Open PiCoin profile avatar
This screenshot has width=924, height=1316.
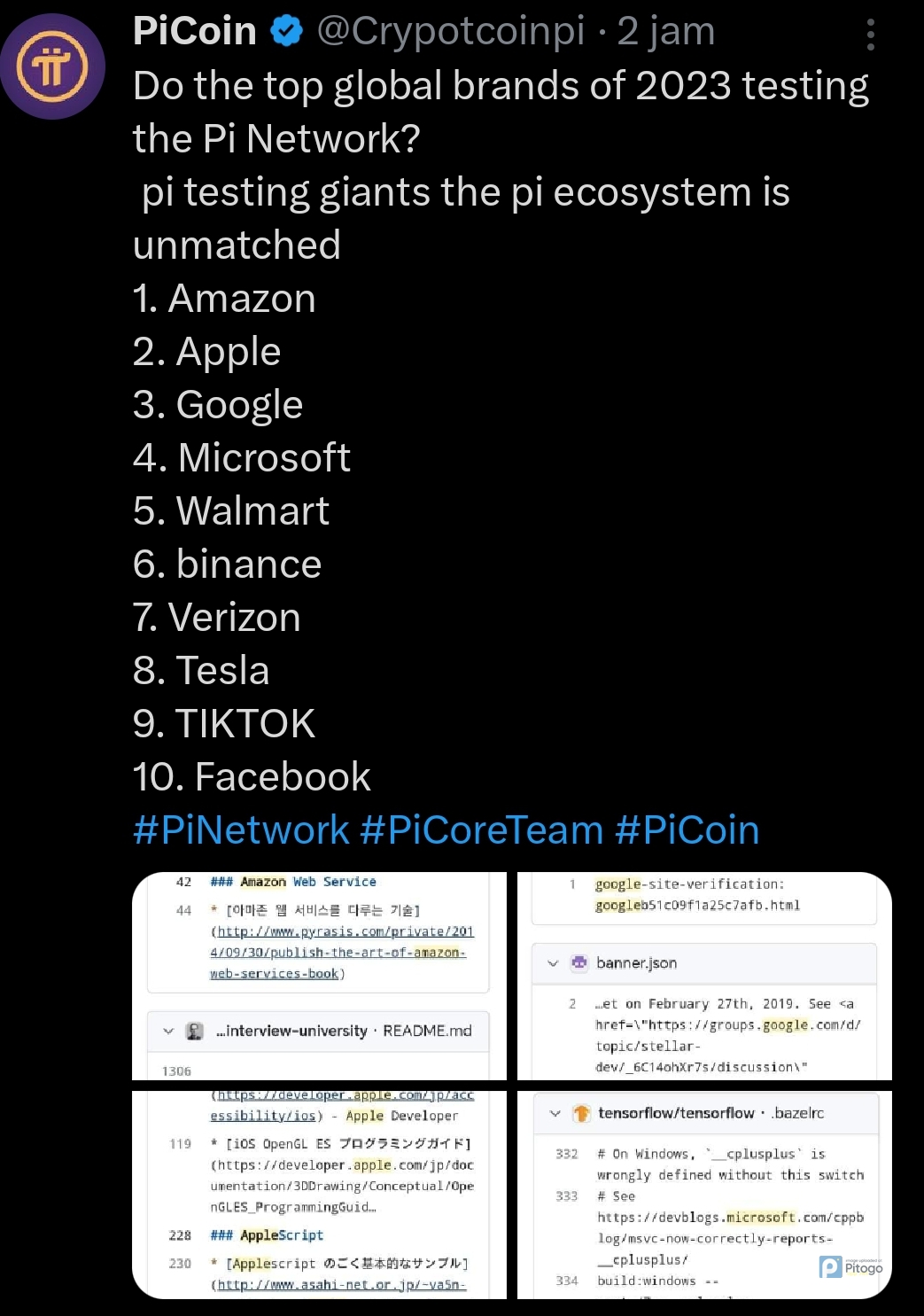point(53,67)
